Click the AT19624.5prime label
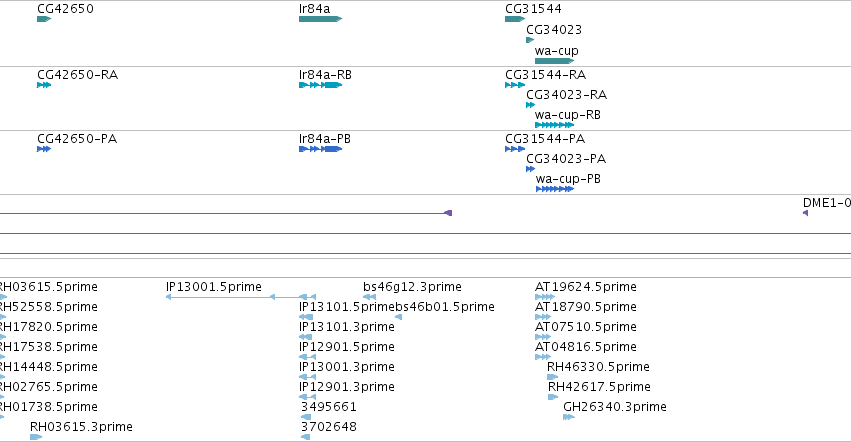The width and height of the screenshot is (851, 442). click(586, 287)
